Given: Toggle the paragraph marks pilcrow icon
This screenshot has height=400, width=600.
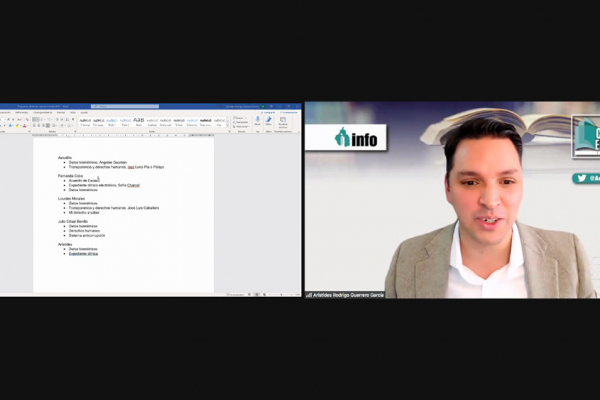Looking at the screenshot, I should (x=73, y=119).
